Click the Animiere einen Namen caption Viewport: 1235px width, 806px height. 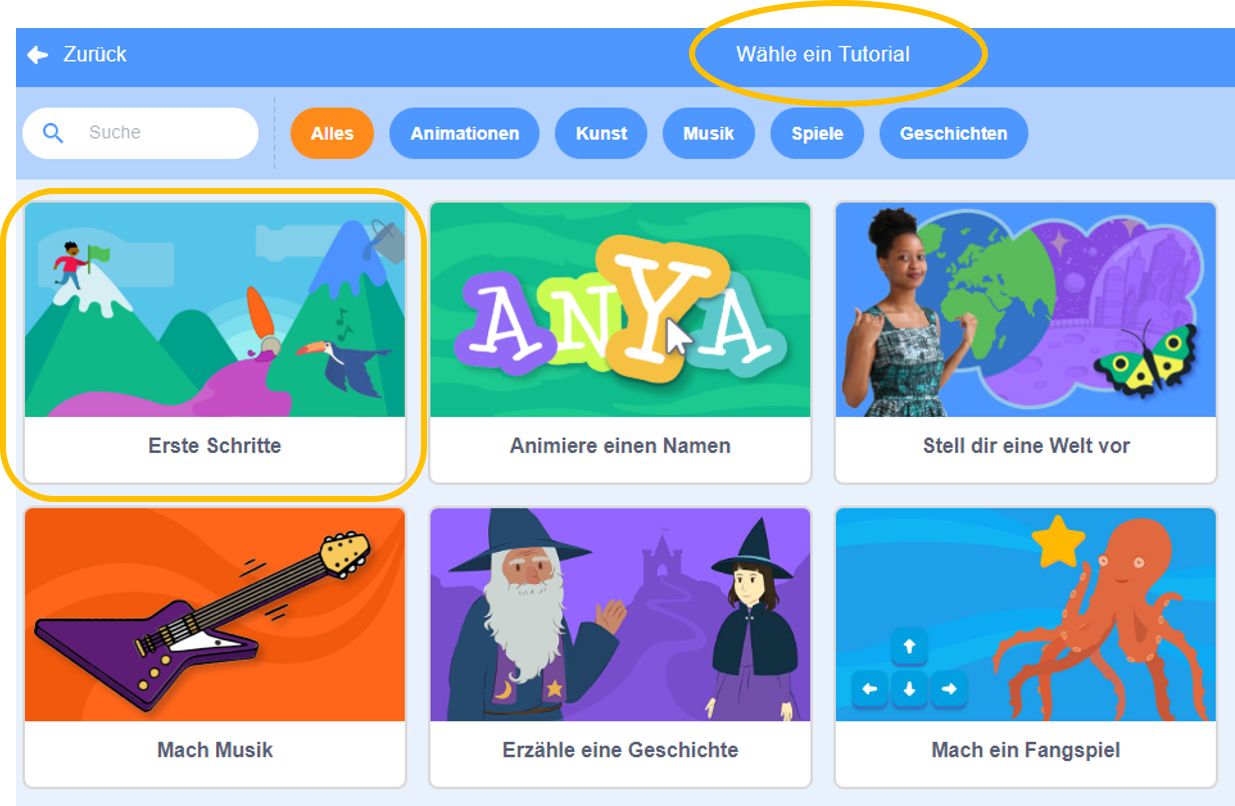pyautogui.click(x=620, y=446)
